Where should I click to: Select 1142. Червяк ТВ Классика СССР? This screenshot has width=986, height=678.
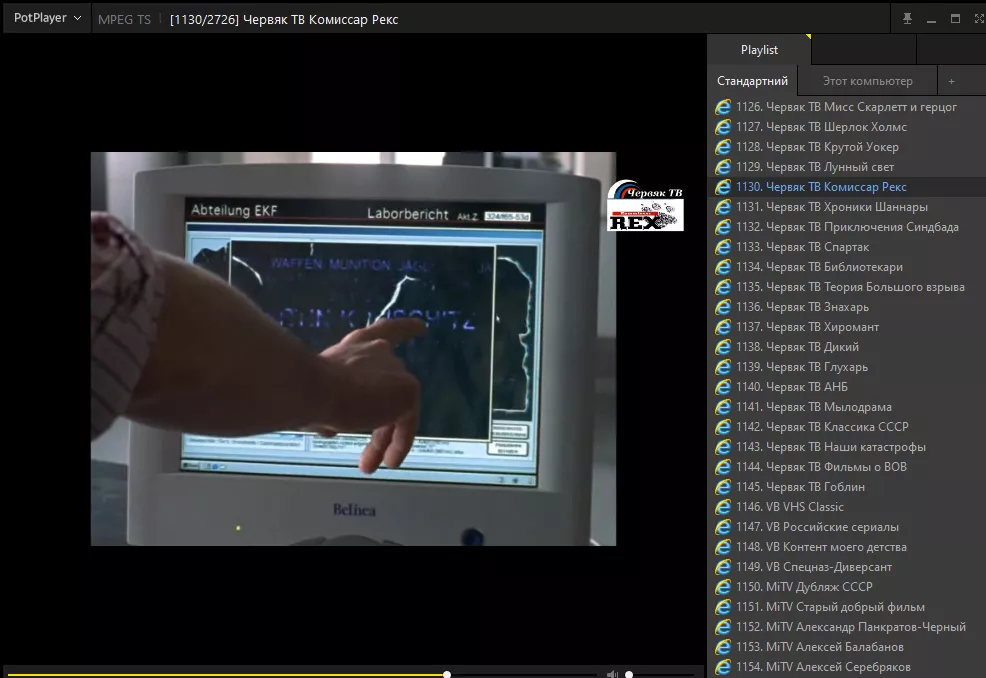coord(847,427)
